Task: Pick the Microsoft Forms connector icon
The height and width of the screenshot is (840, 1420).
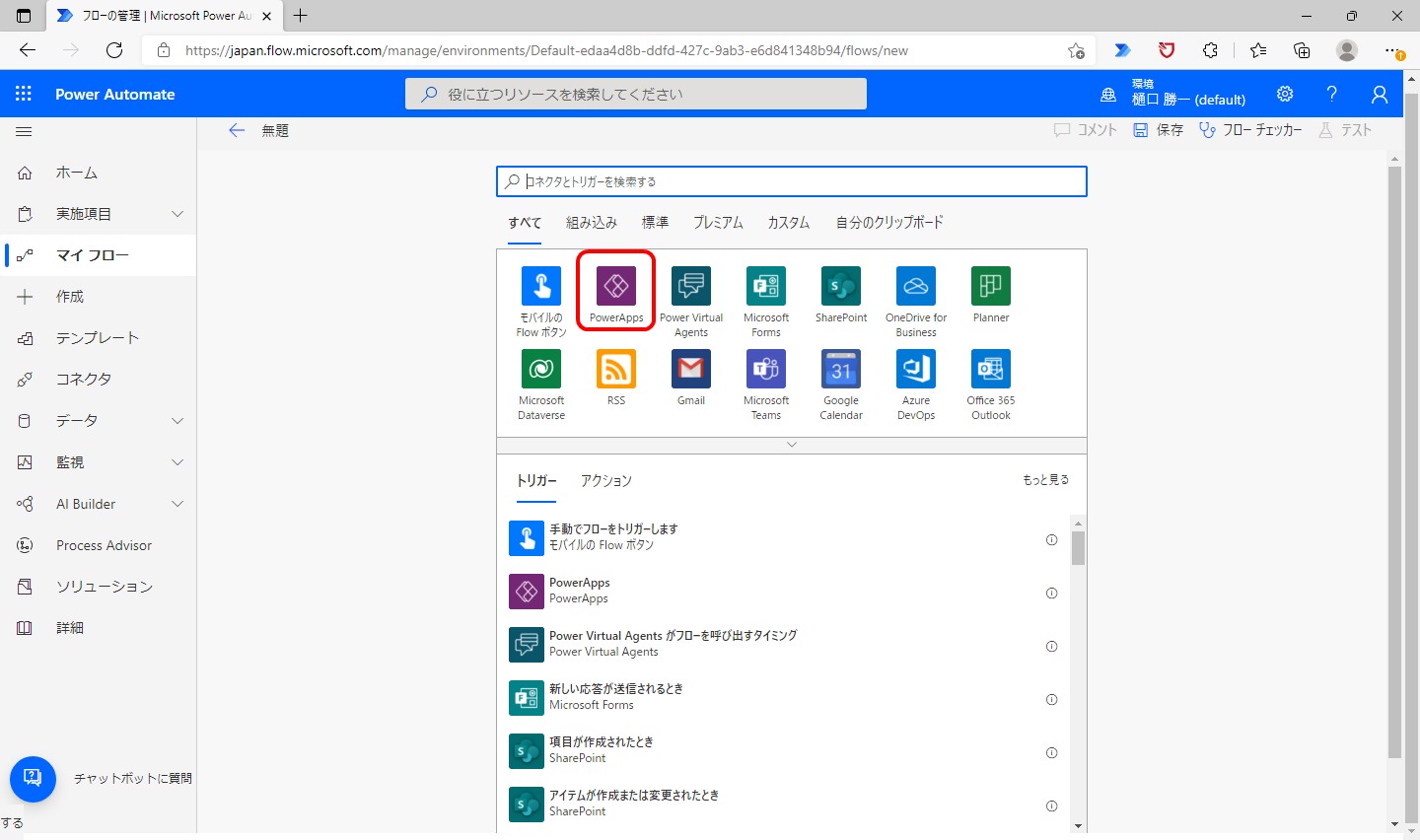Action: click(x=766, y=286)
